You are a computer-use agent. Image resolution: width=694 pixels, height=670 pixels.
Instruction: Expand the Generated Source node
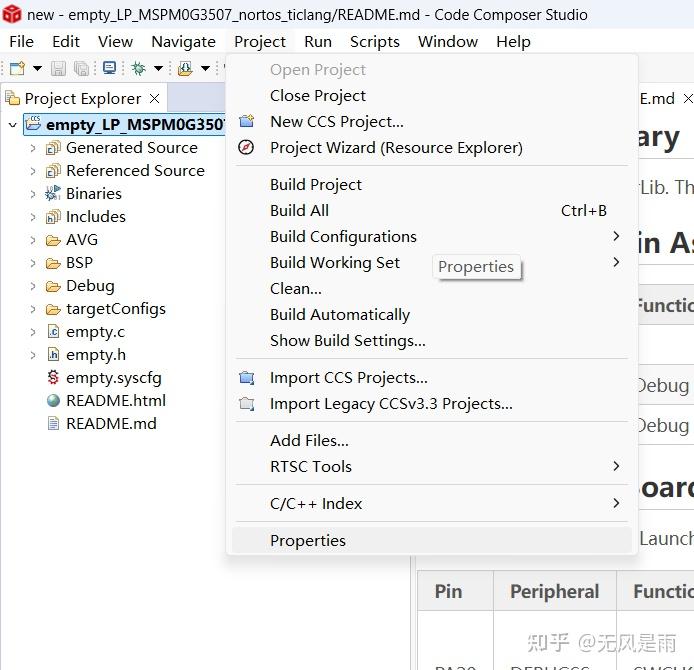[x=33, y=148]
